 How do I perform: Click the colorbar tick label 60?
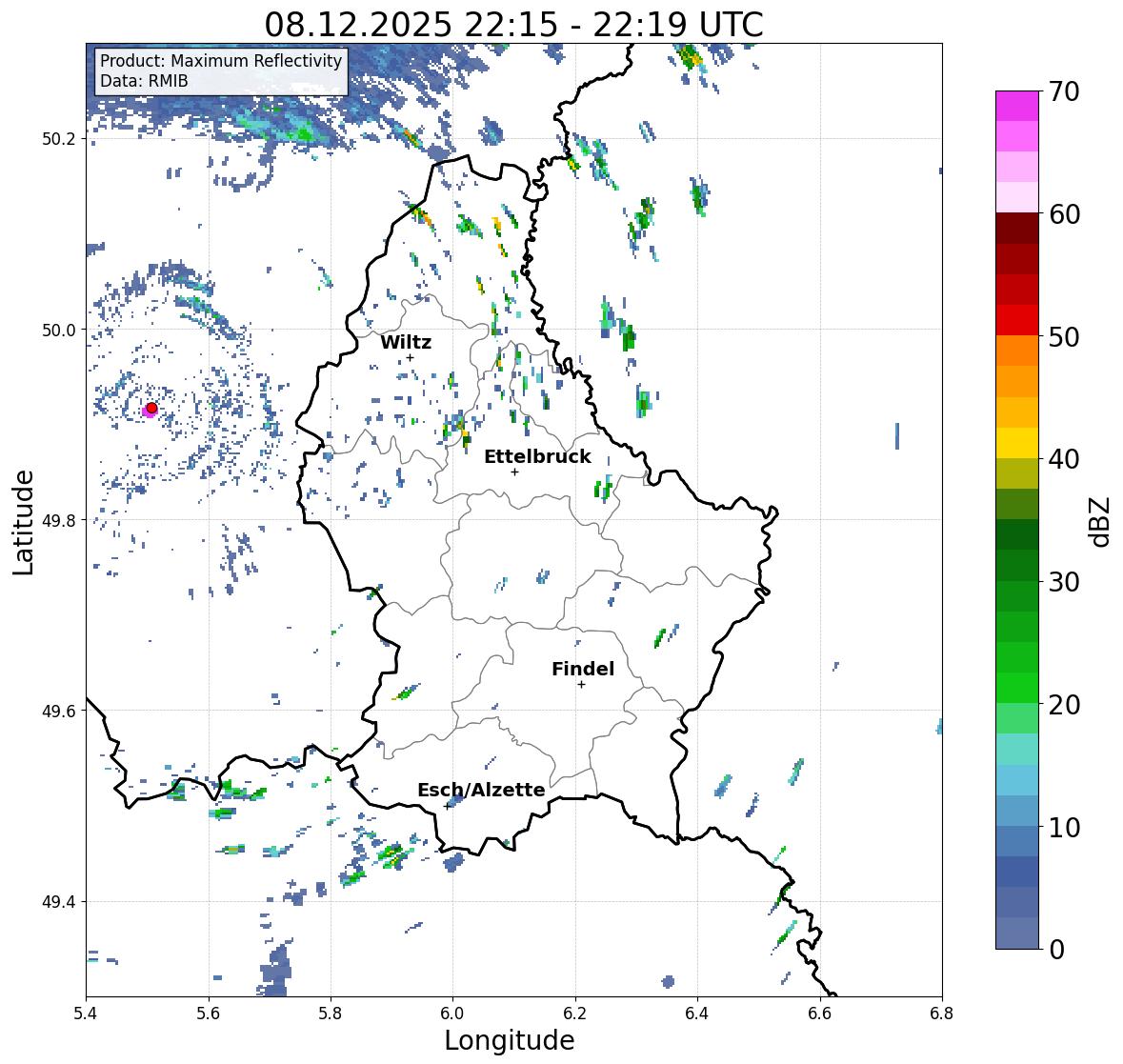click(1064, 214)
